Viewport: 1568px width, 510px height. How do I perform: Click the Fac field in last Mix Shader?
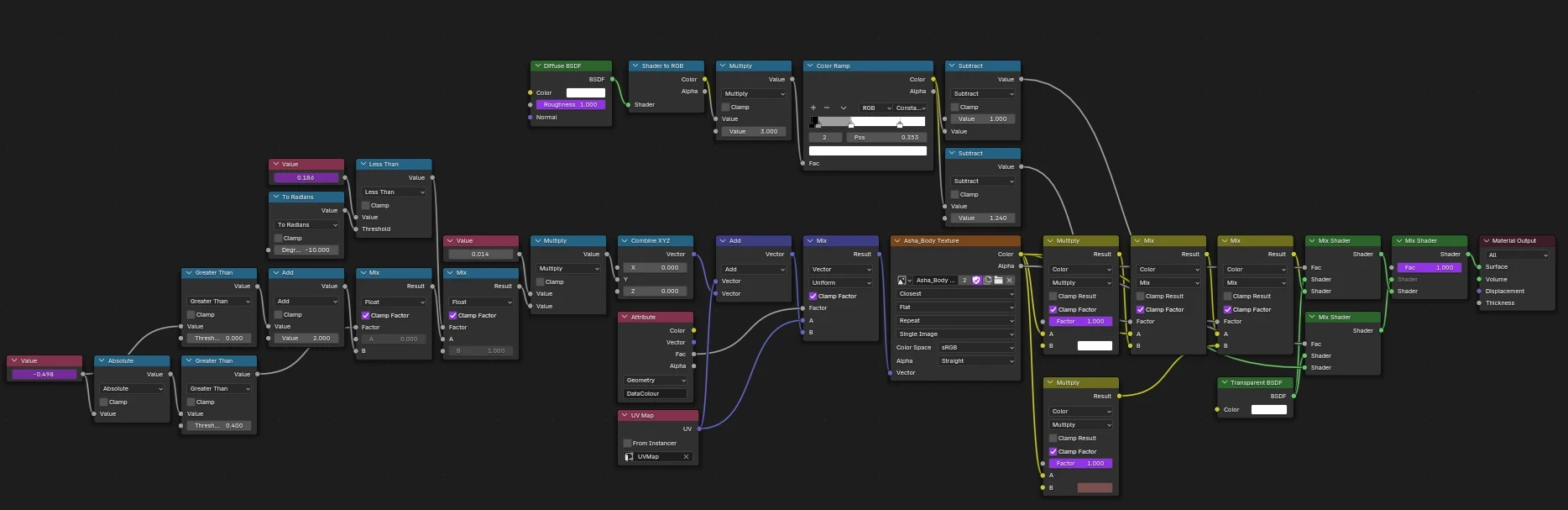pos(1428,267)
